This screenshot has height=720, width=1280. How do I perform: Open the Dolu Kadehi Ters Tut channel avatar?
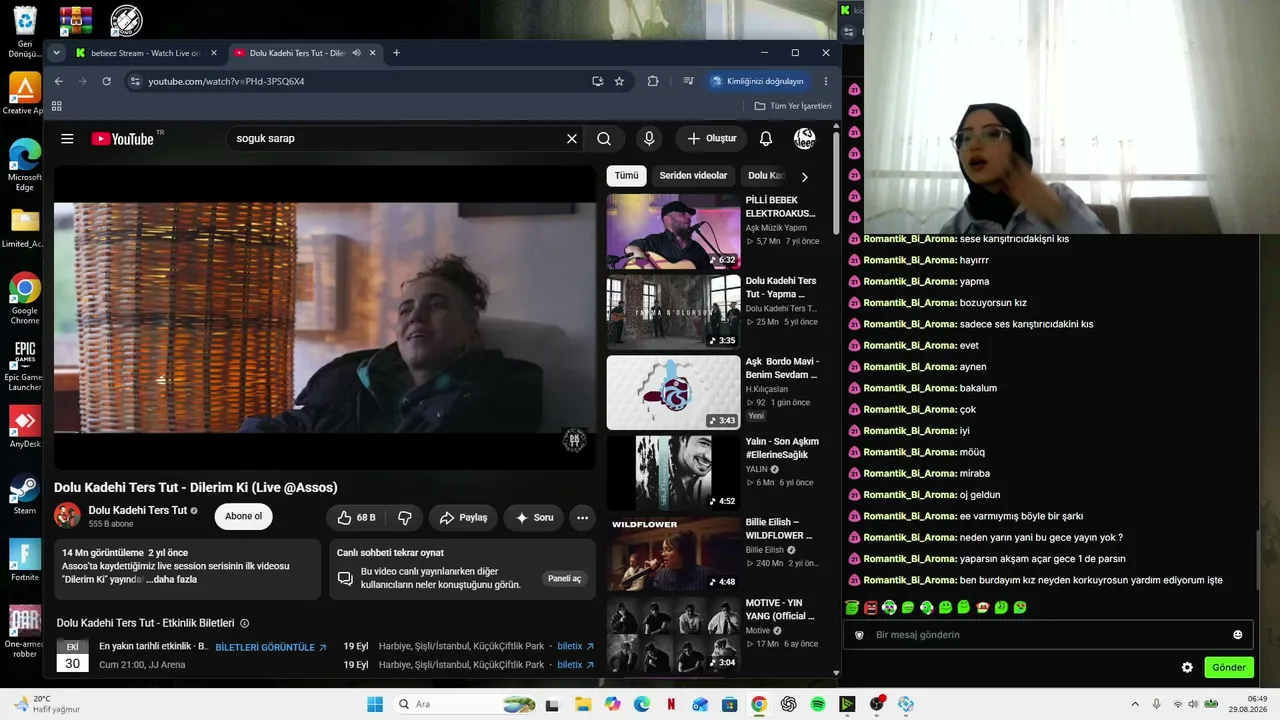click(x=67, y=516)
